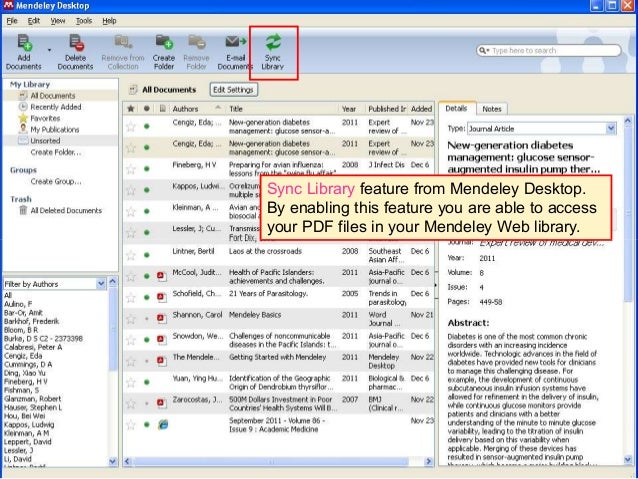Sort by the PDF attachment column header
This screenshot has width=638, height=479.
click(162, 109)
